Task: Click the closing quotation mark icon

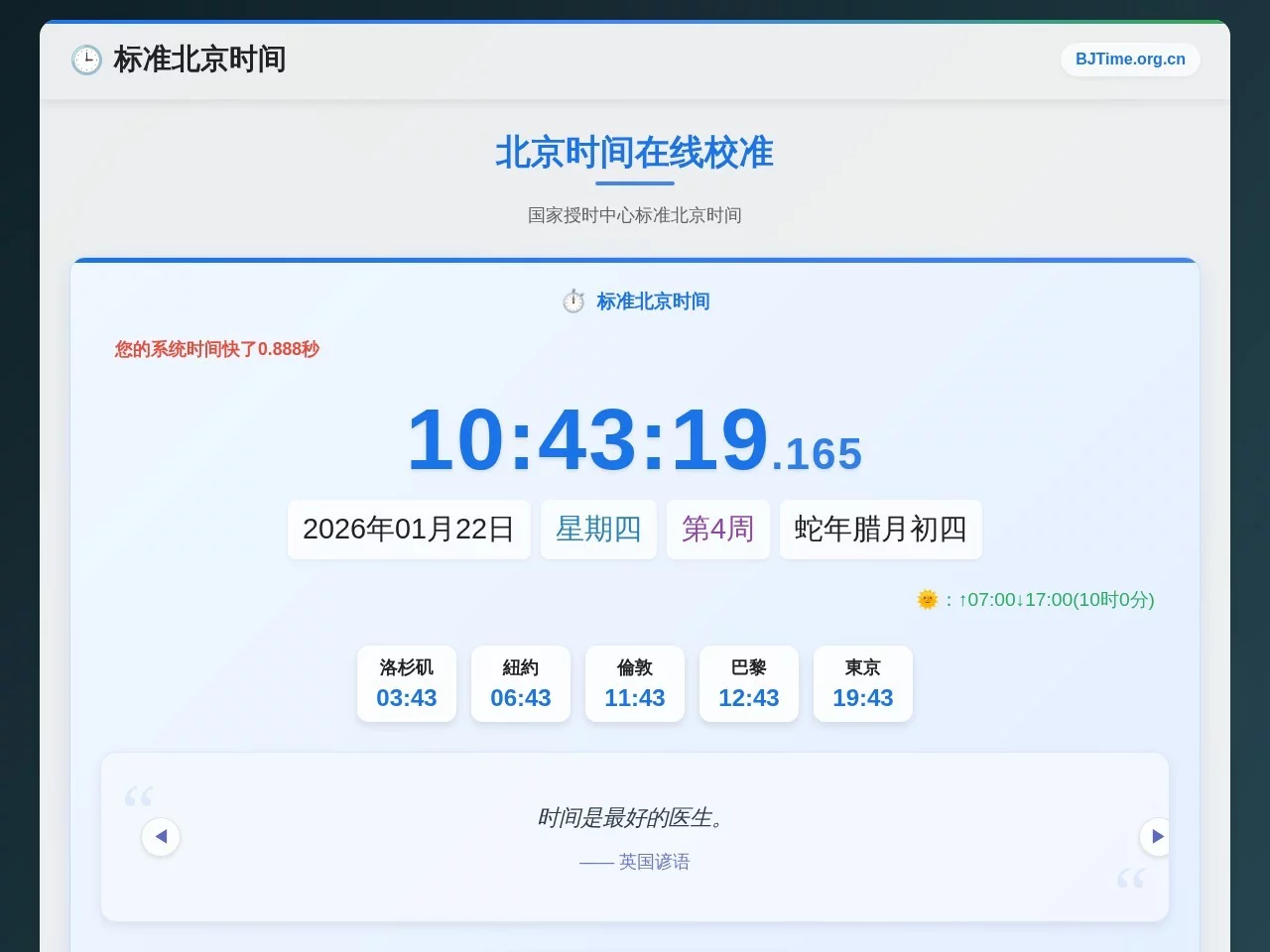Action: click(x=1131, y=881)
